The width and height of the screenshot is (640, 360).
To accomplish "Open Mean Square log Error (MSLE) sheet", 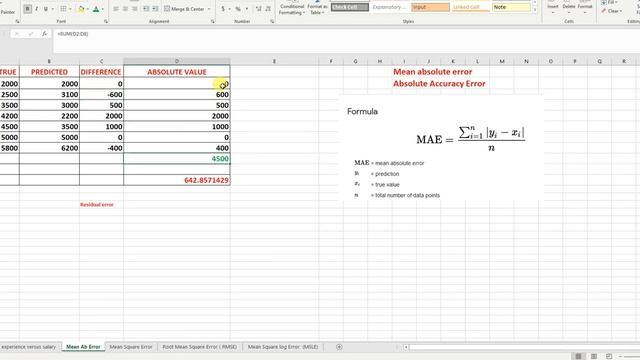I will [283, 347].
